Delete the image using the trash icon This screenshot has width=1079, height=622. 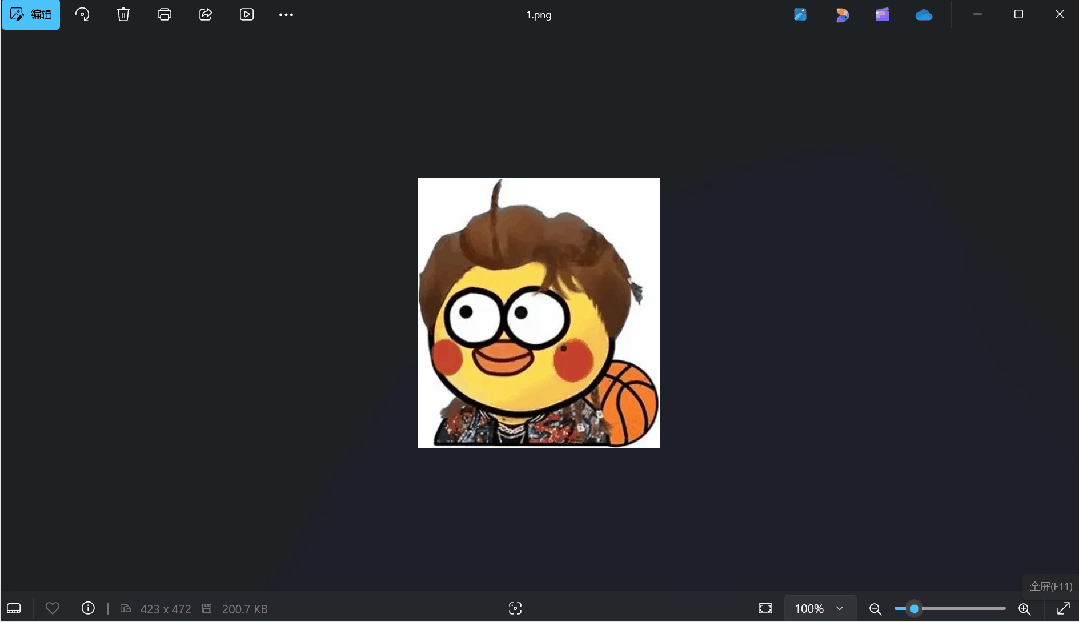pyautogui.click(x=123, y=15)
